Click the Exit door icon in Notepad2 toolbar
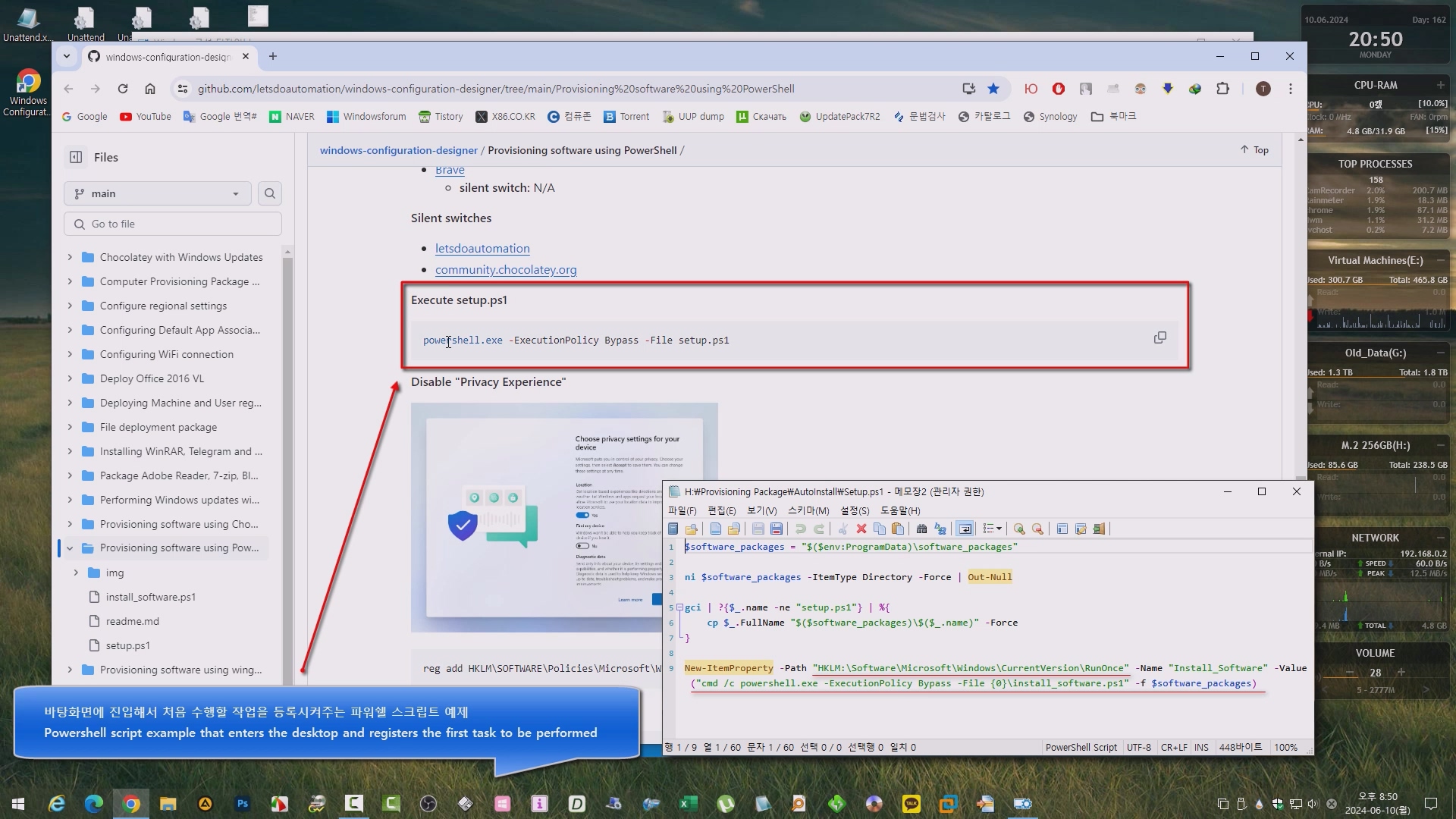1456x819 pixels. coord(1099,529)
